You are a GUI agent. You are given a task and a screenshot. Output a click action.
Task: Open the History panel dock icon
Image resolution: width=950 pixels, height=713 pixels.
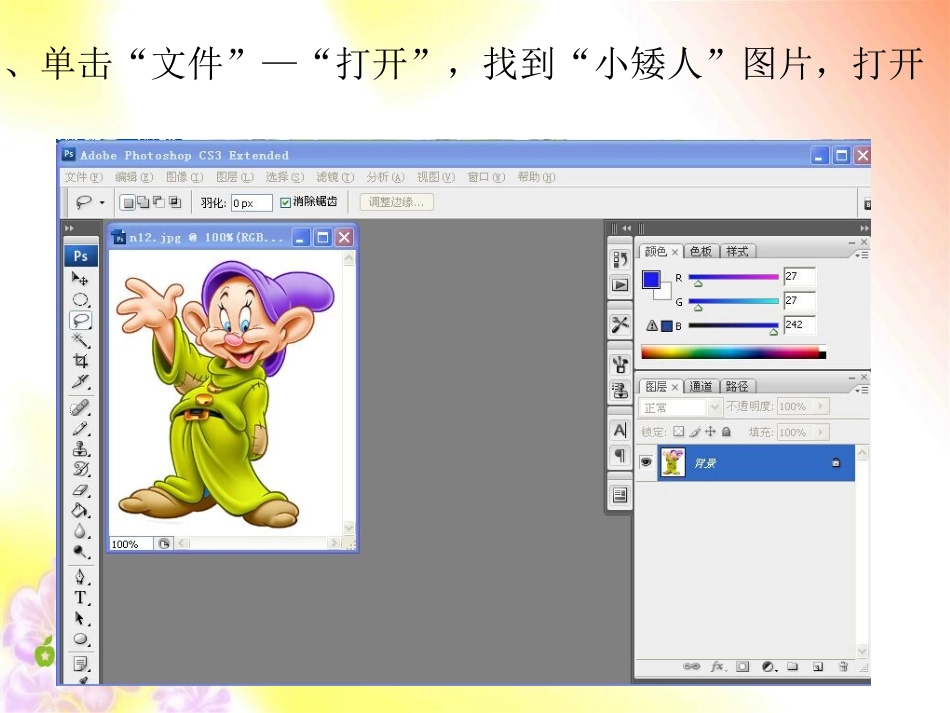point(620,260)
